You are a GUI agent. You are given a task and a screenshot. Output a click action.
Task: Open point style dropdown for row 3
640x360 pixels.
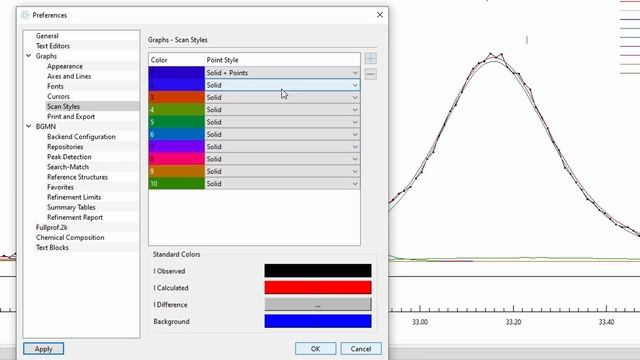(x=282, y=97)
